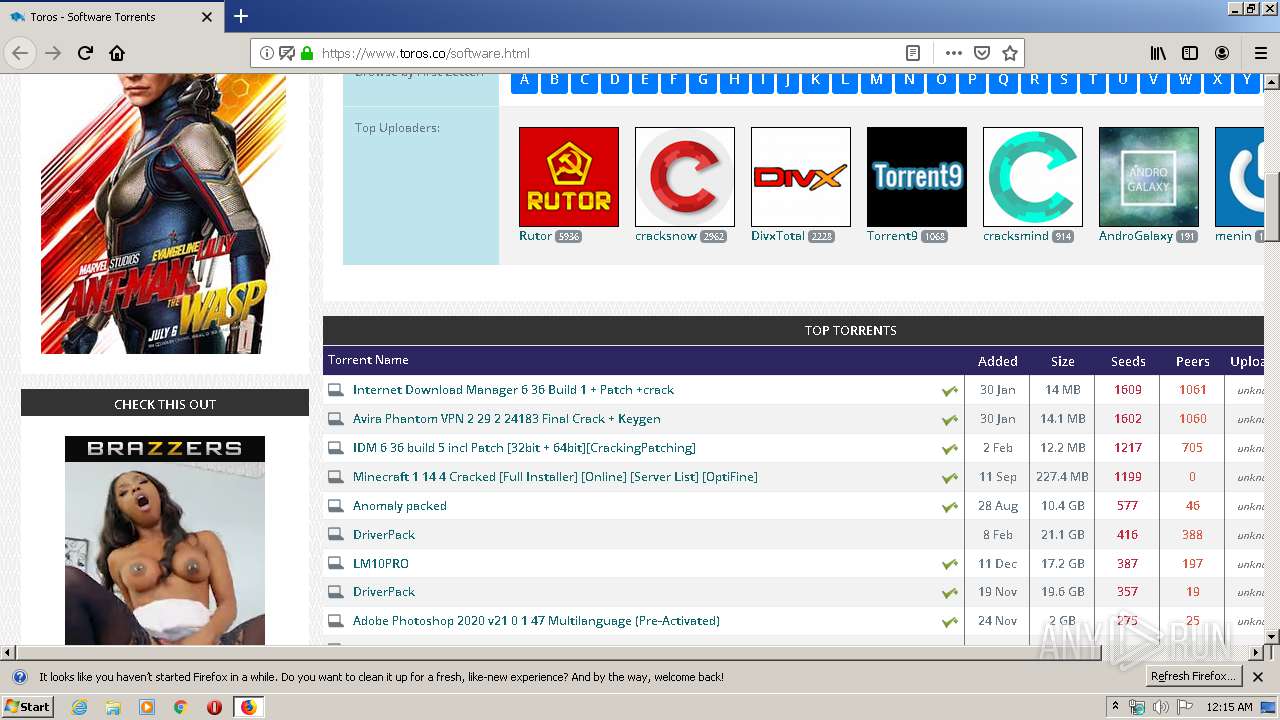Sort by the Size column header
This screenshot has height=720, width=1280.
1062,361
